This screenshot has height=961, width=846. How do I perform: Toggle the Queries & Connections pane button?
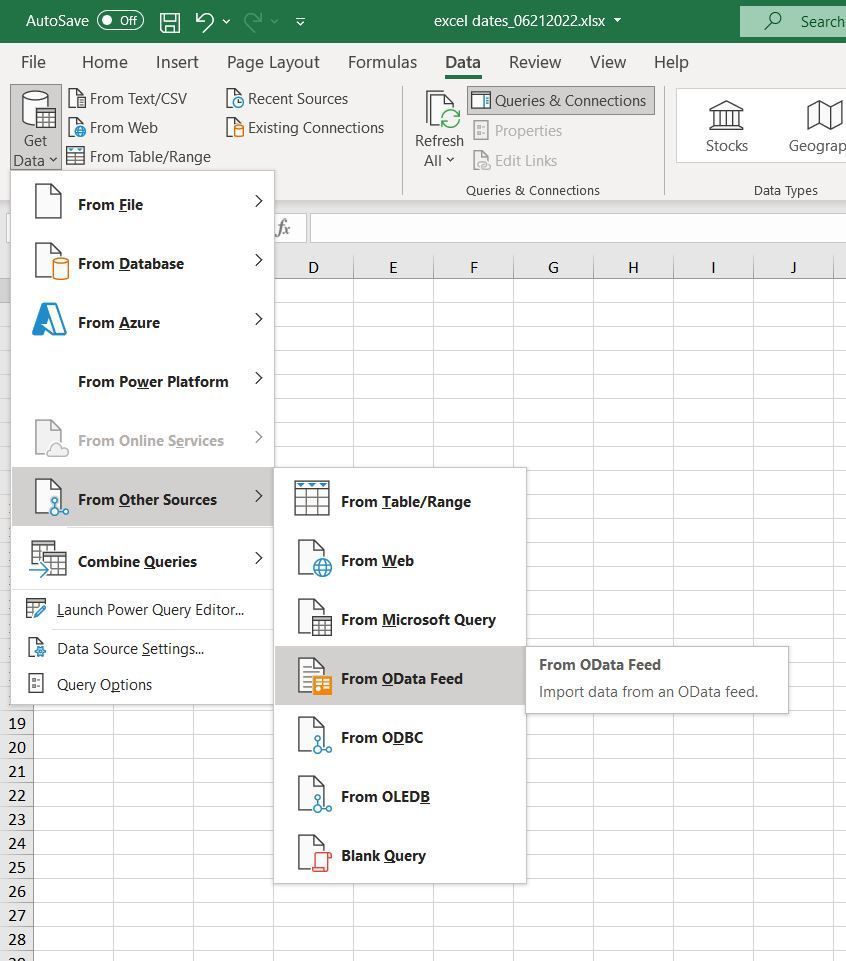pos(560,101)
